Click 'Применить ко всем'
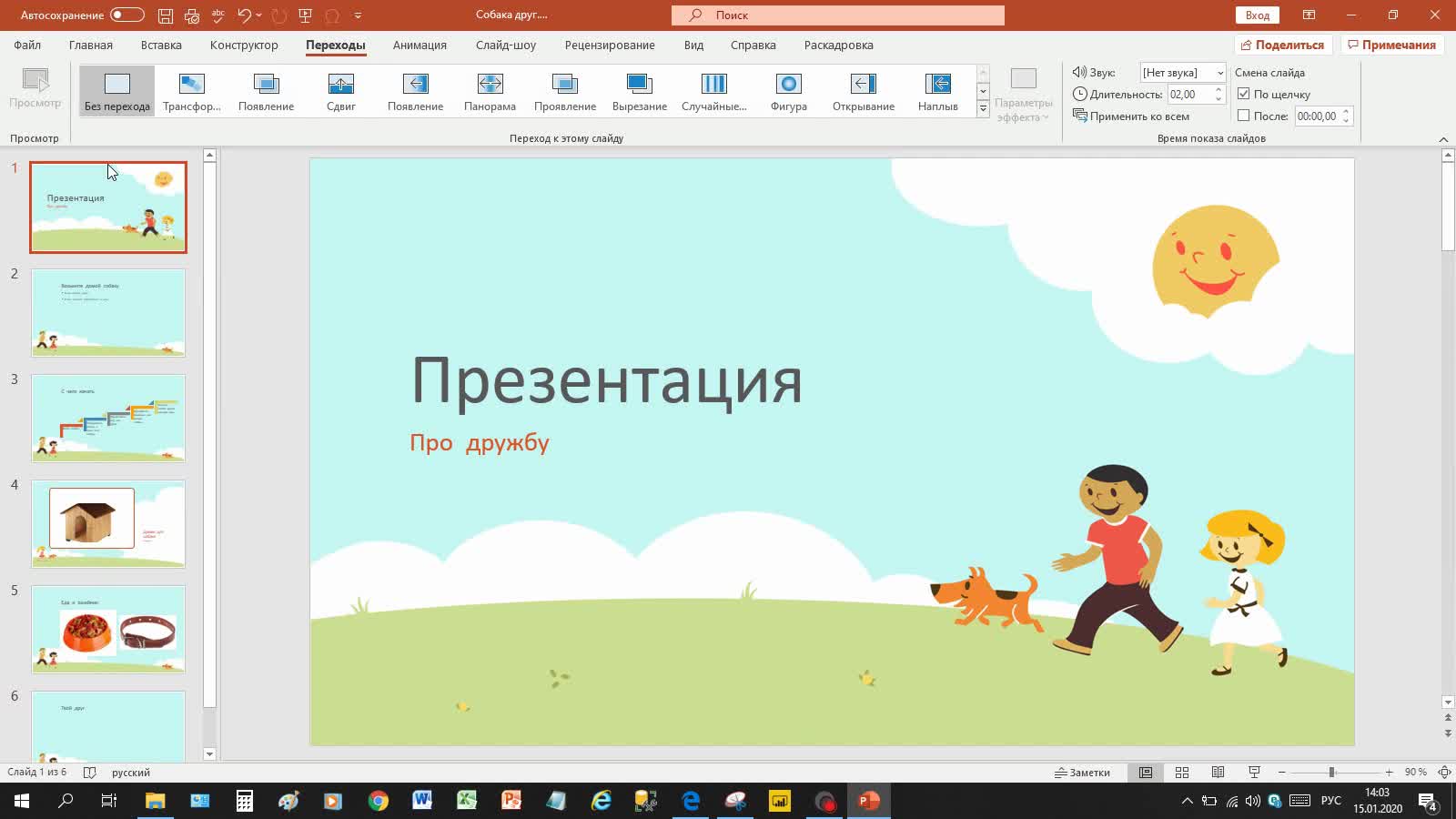The width and height of the screenshot is (1456, 819). point(1131,116)
